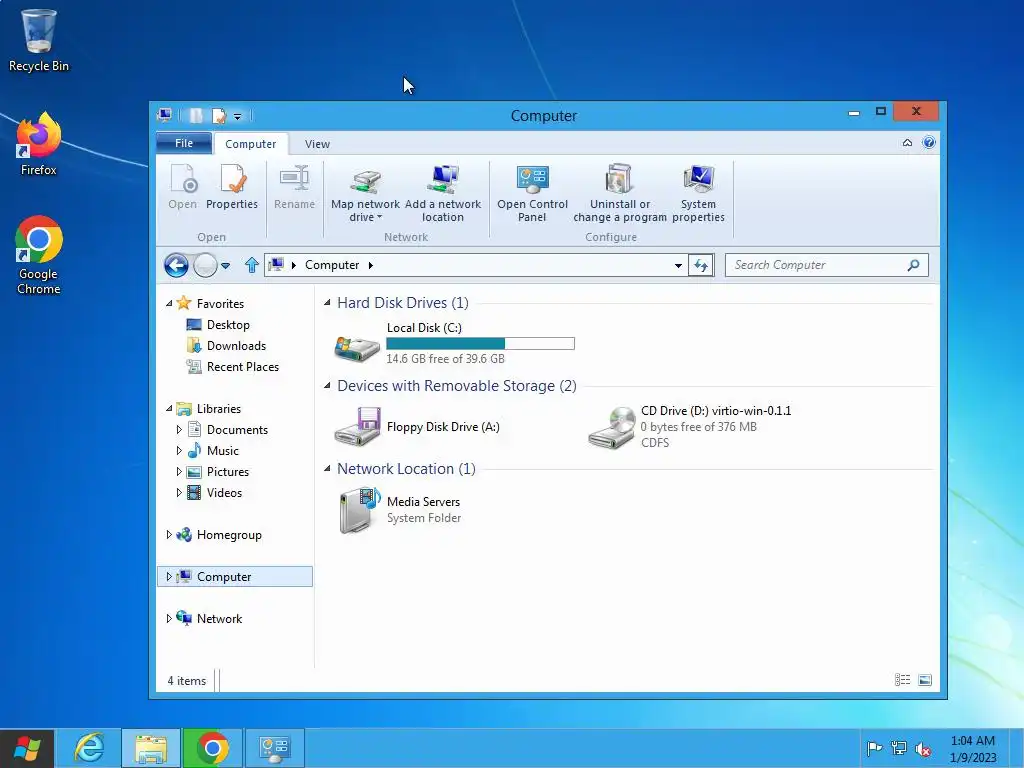This screenshot has height=768, width=1024.
Task: Select Local Disk (C:) drive
Action: point(455,344)
